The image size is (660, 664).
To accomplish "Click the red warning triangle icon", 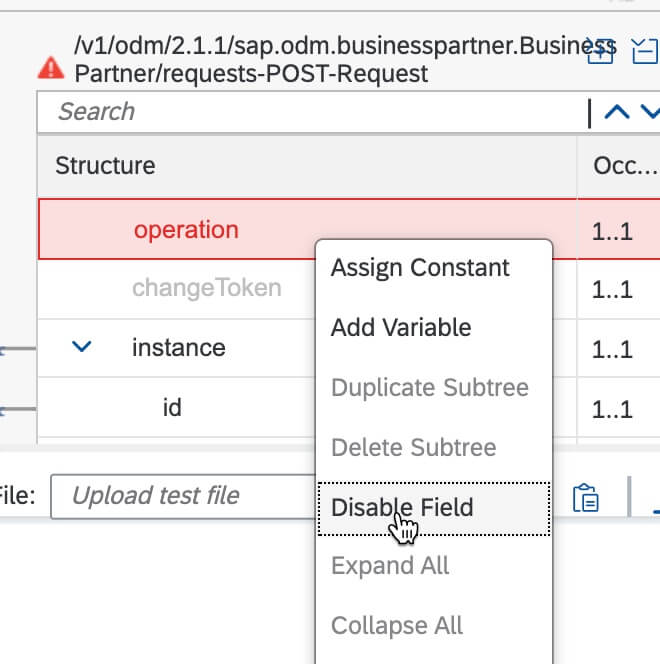I will (51, 68).
